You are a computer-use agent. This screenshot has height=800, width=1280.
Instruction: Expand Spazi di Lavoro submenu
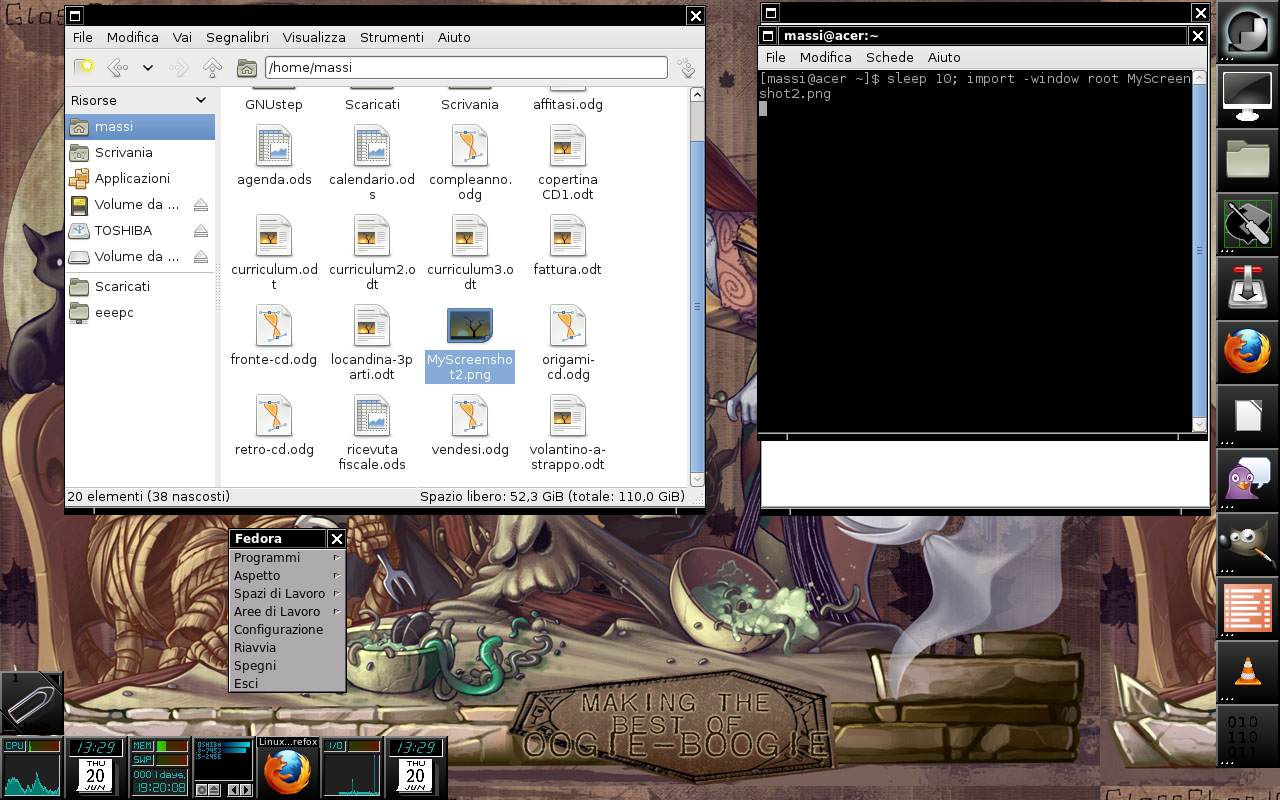[x=288, y=594]
